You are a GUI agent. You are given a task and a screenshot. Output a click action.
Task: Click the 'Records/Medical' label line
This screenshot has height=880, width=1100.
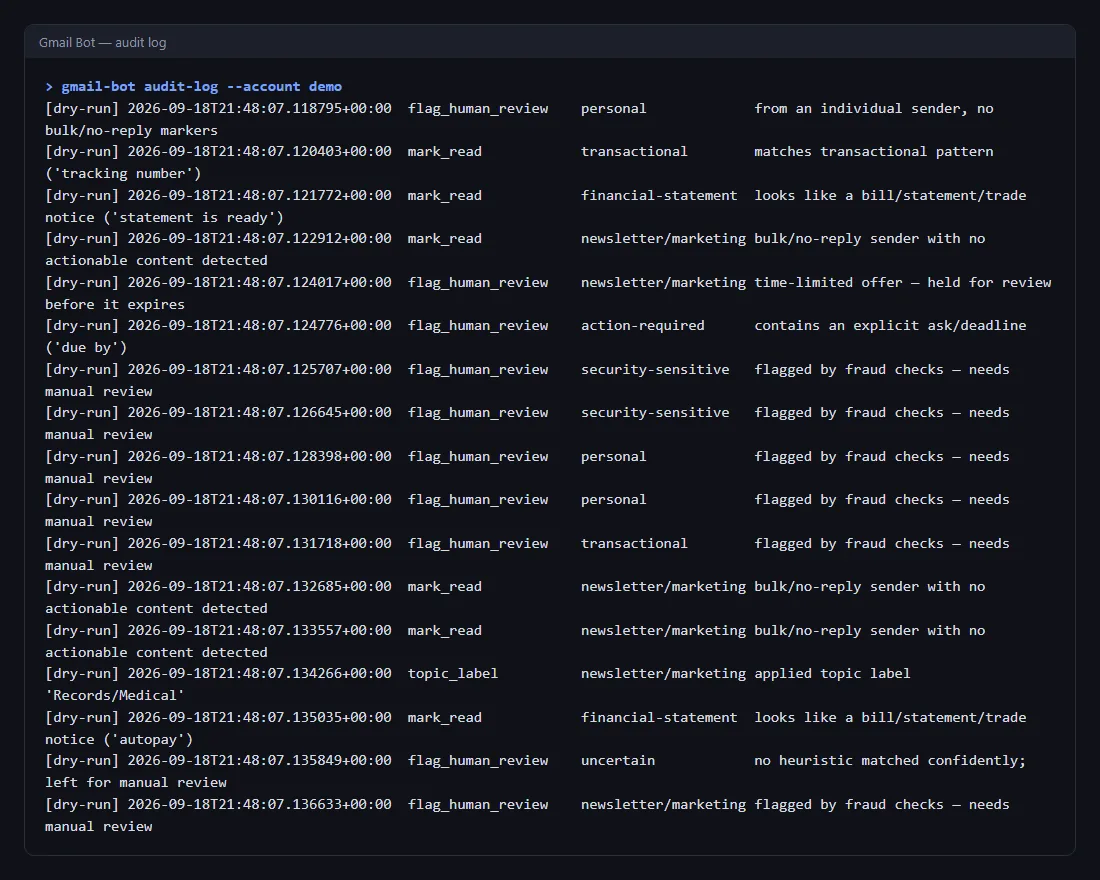[x=115, y=695]
